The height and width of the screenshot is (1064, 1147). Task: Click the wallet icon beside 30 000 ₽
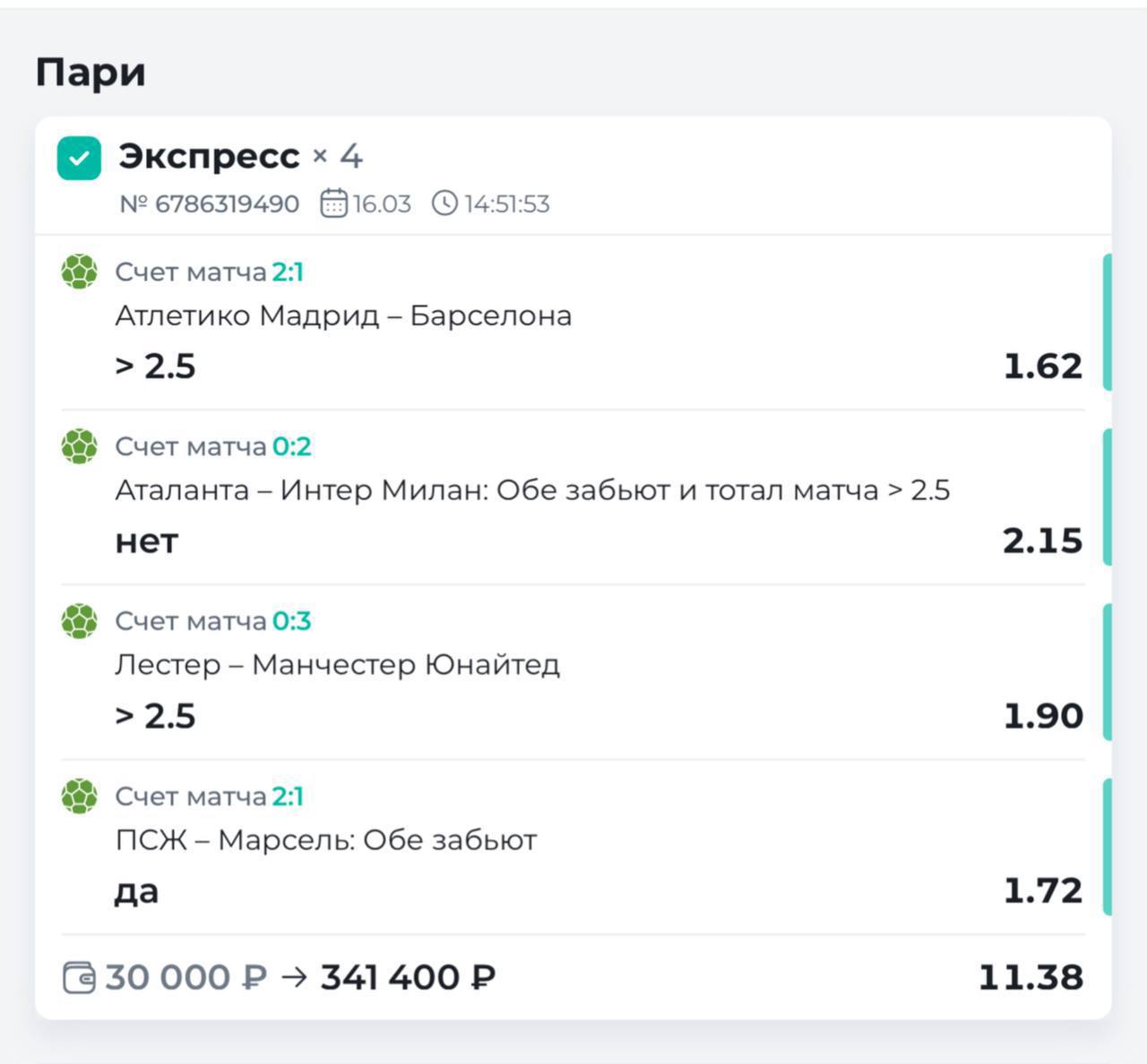click(x=79, y=977)
